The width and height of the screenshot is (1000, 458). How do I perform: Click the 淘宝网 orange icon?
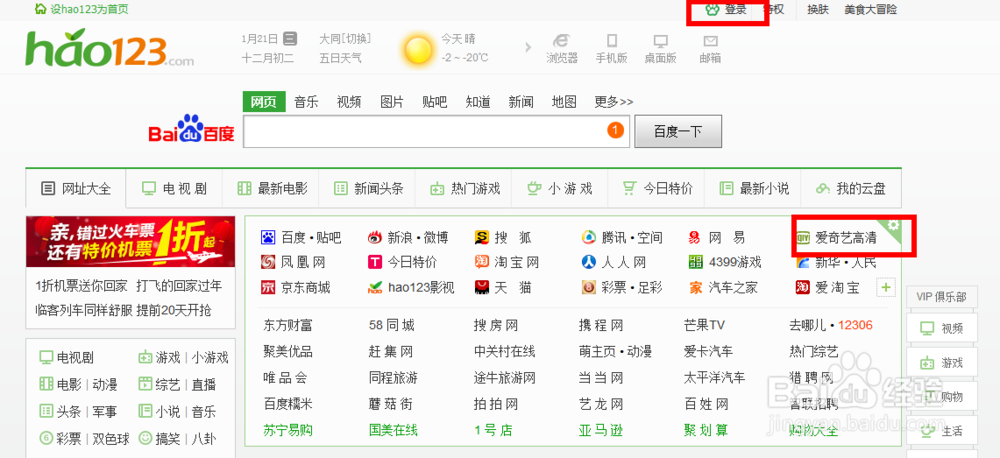tap(482, 262)
